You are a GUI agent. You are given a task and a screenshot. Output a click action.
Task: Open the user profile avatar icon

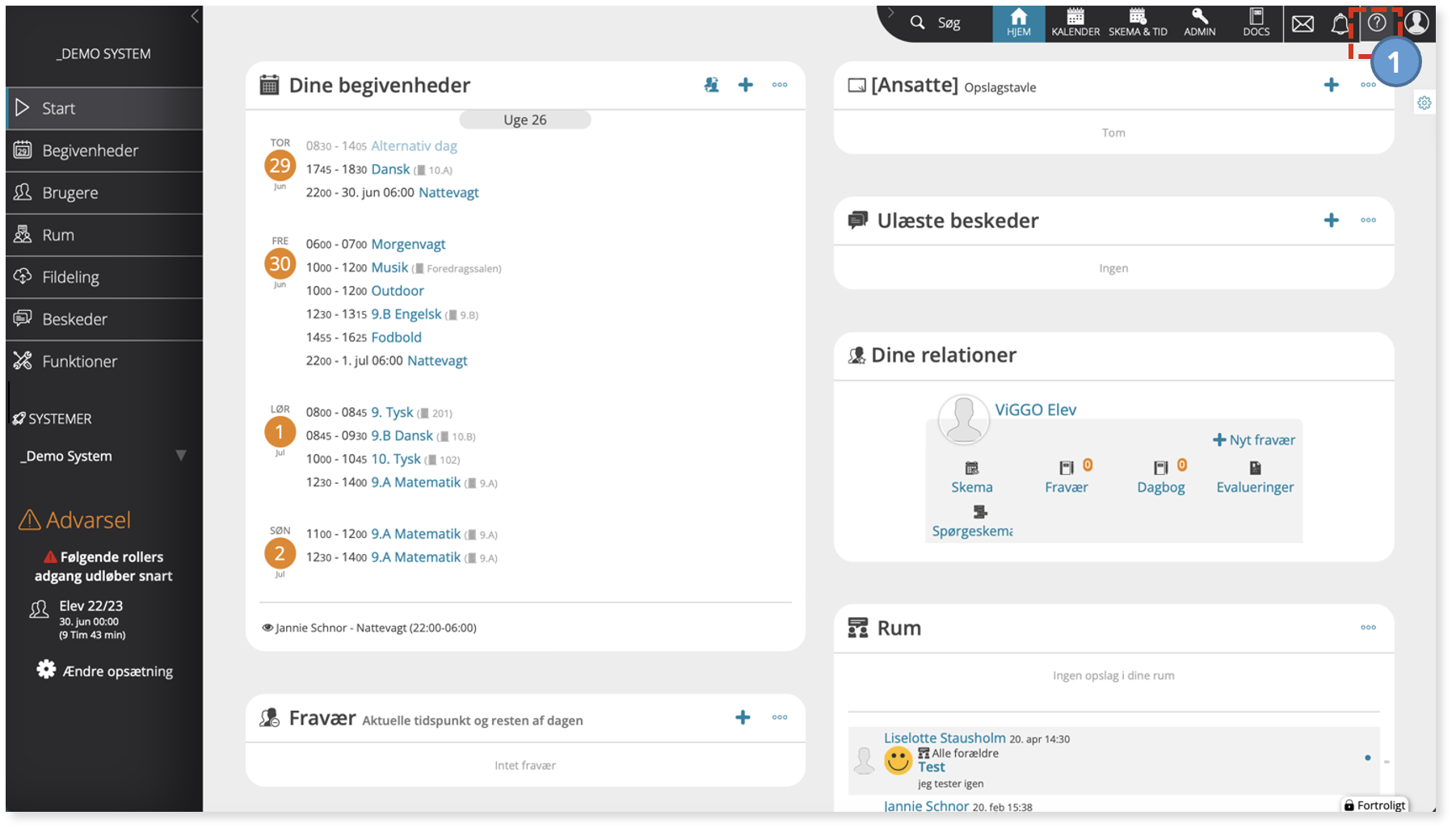click(x=1416, y=23)
